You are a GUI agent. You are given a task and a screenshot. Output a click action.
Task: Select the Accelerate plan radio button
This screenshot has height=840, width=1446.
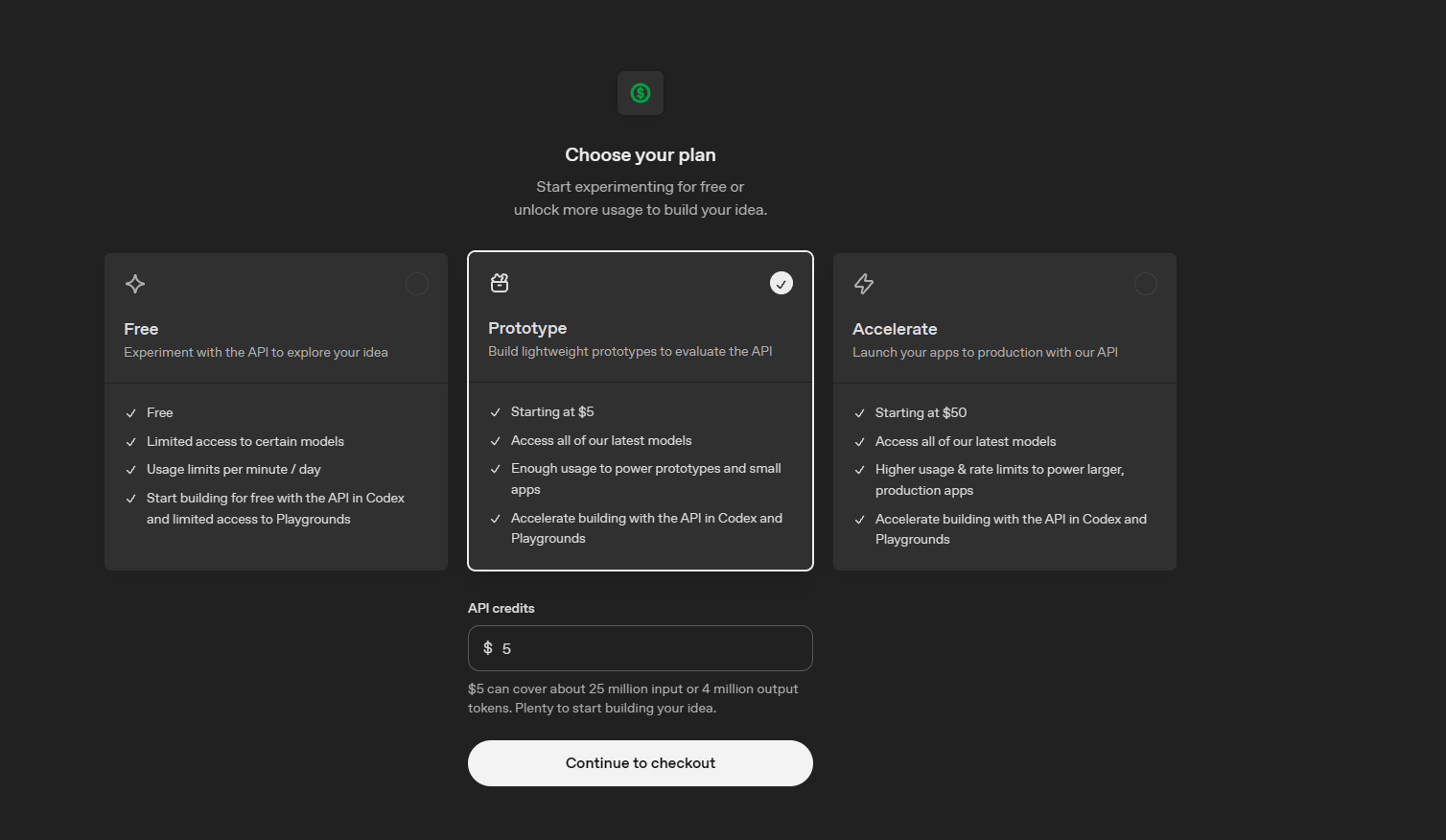[x=1146, y=284]
